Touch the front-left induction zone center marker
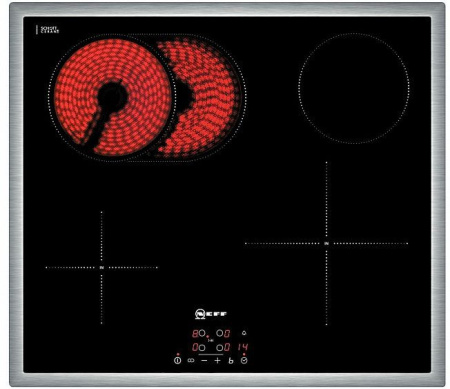 tap(102, 267)
